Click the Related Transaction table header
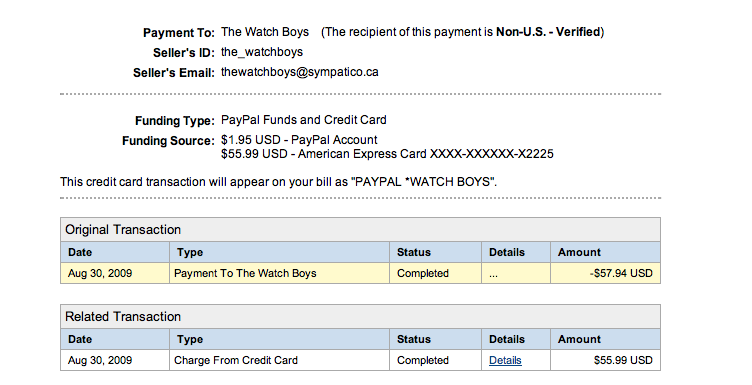This screenshot has width=752, height=385. point(360,316)
